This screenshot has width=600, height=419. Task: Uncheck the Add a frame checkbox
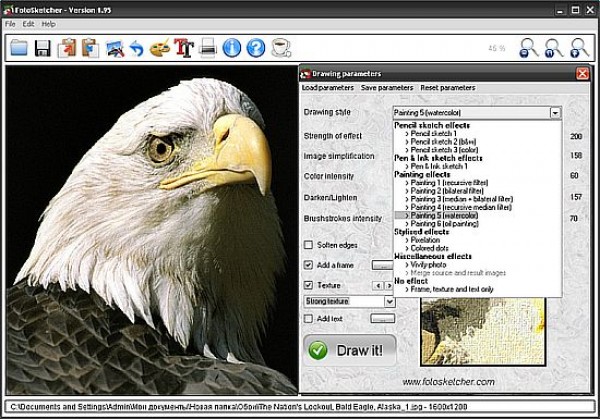(x=308, y=265)
